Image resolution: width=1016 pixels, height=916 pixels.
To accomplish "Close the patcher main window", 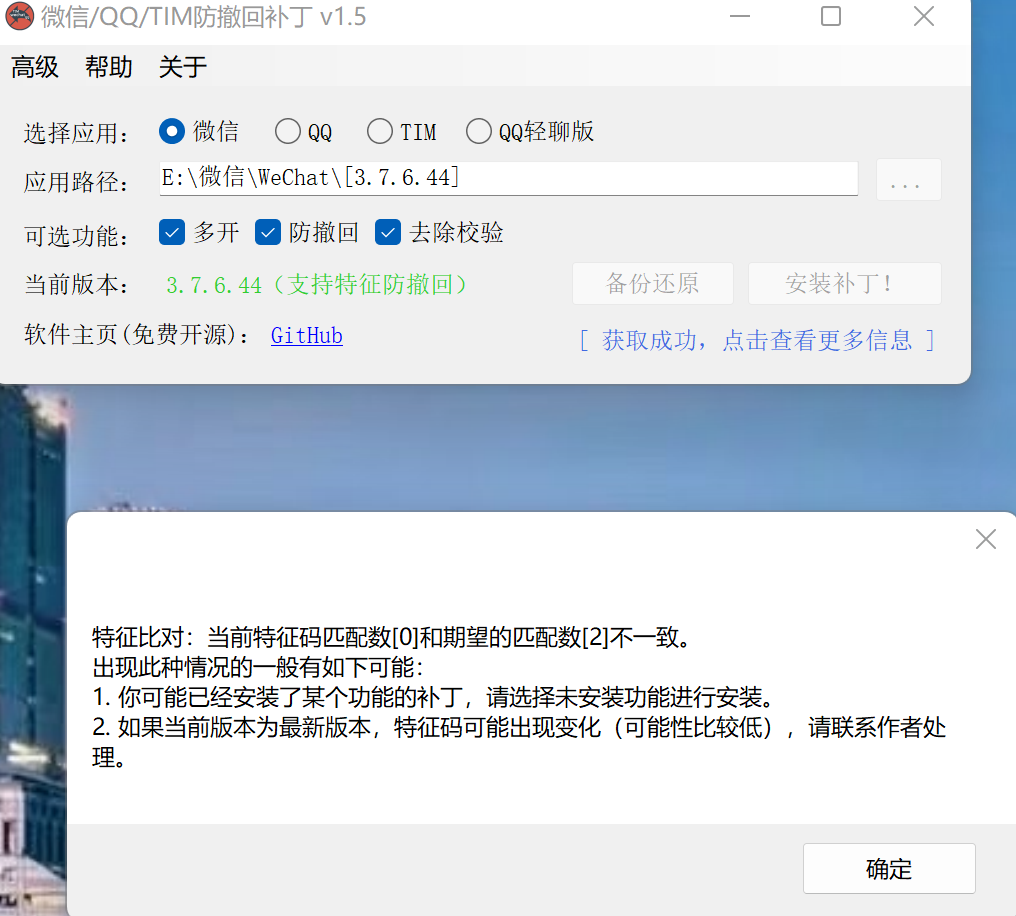I will tap(923, 16).
